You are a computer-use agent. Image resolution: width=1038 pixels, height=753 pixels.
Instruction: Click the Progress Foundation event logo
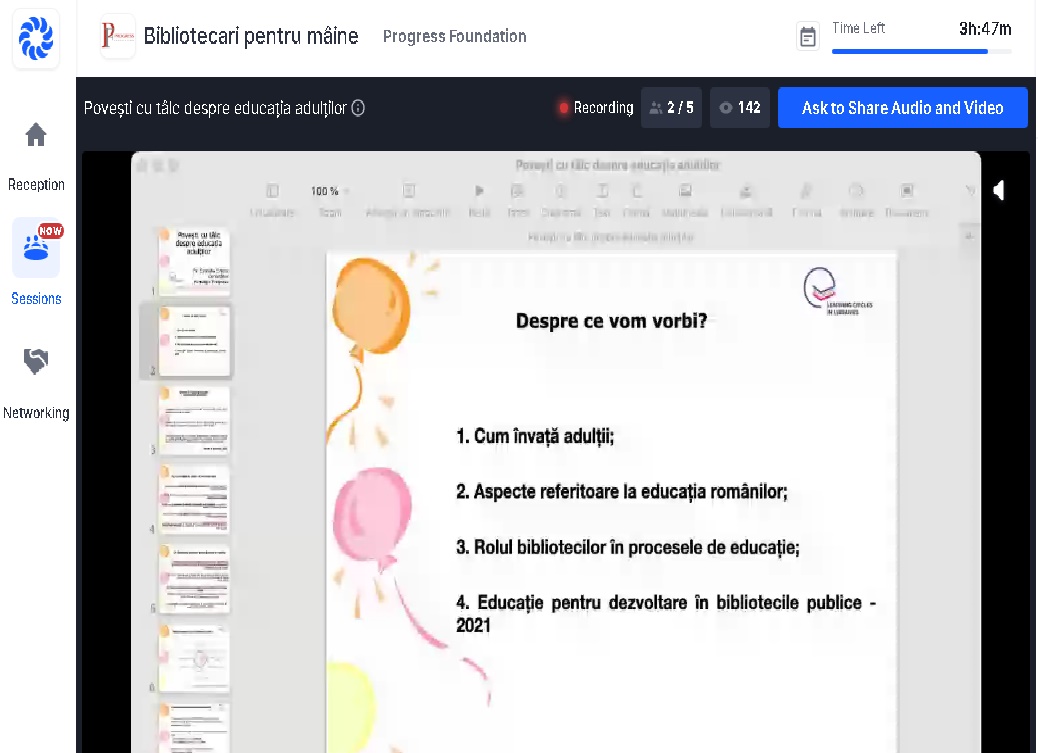(x=118, y=37)
